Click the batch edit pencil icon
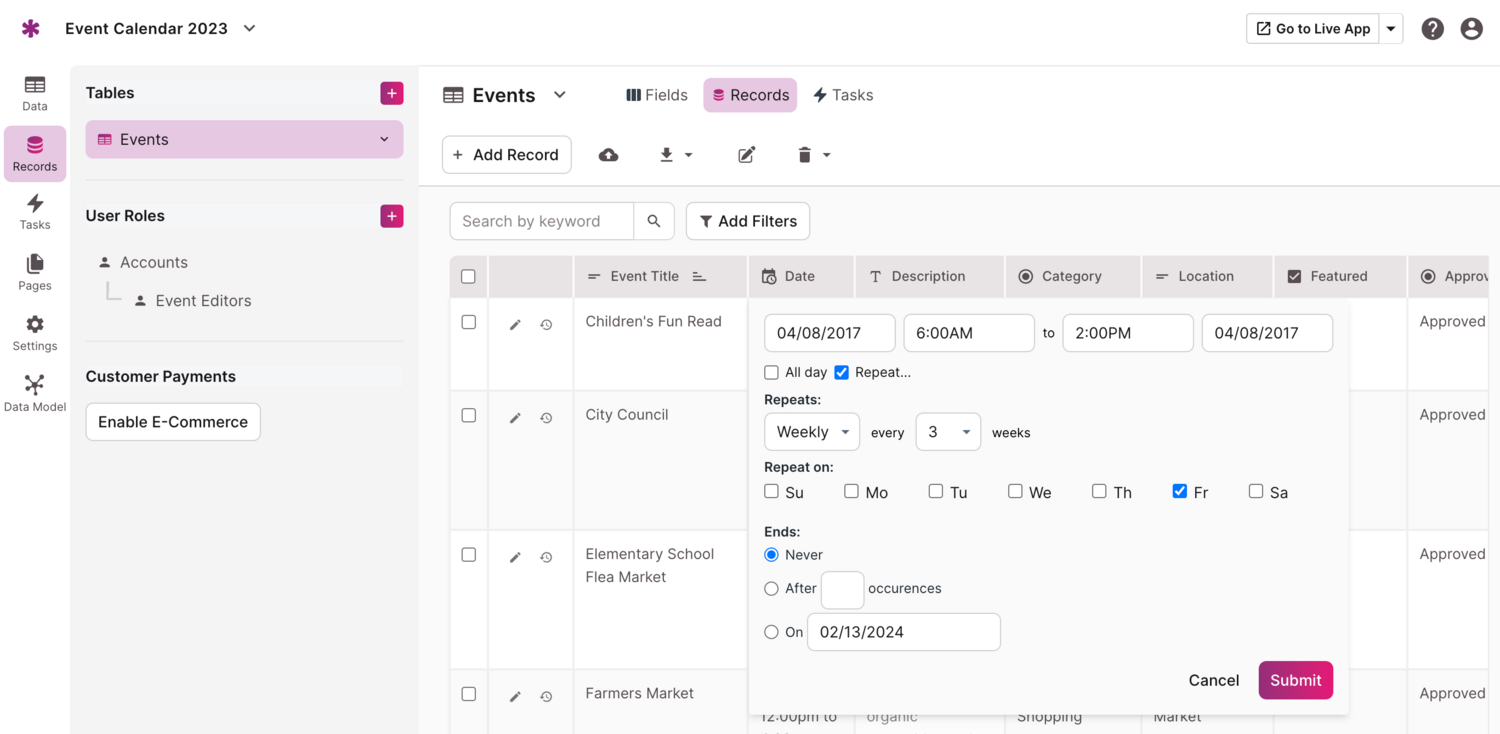 tap(746, 154)
